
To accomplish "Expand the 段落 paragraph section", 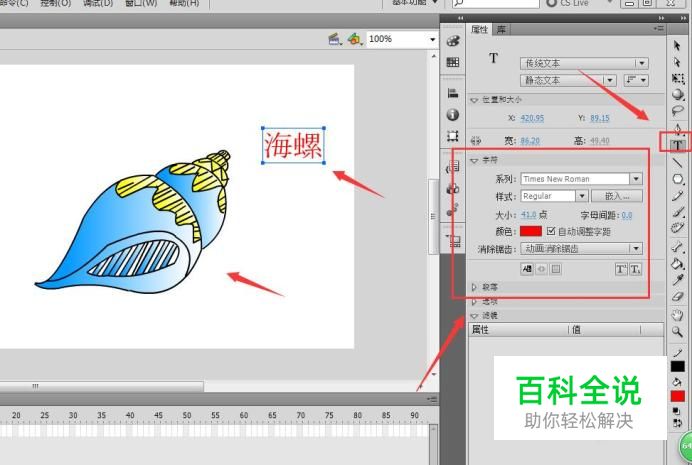I will tap(474, 287).
